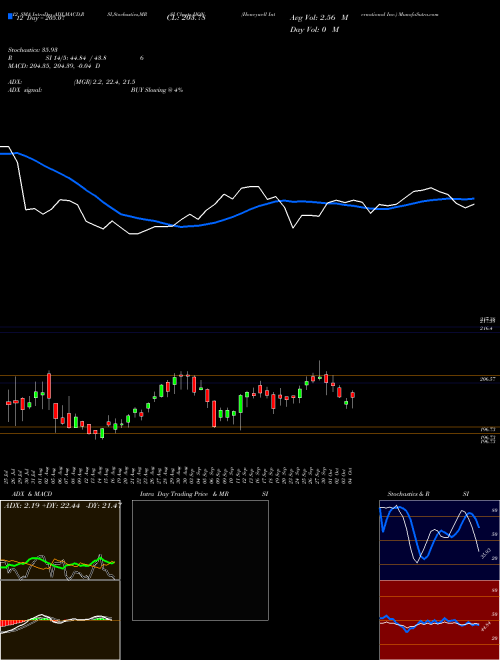Screen dimensions: 500x660
Task: Select the Avg Vol 2.56 M text
Action: pyautogui.click(x=319, y=18)
